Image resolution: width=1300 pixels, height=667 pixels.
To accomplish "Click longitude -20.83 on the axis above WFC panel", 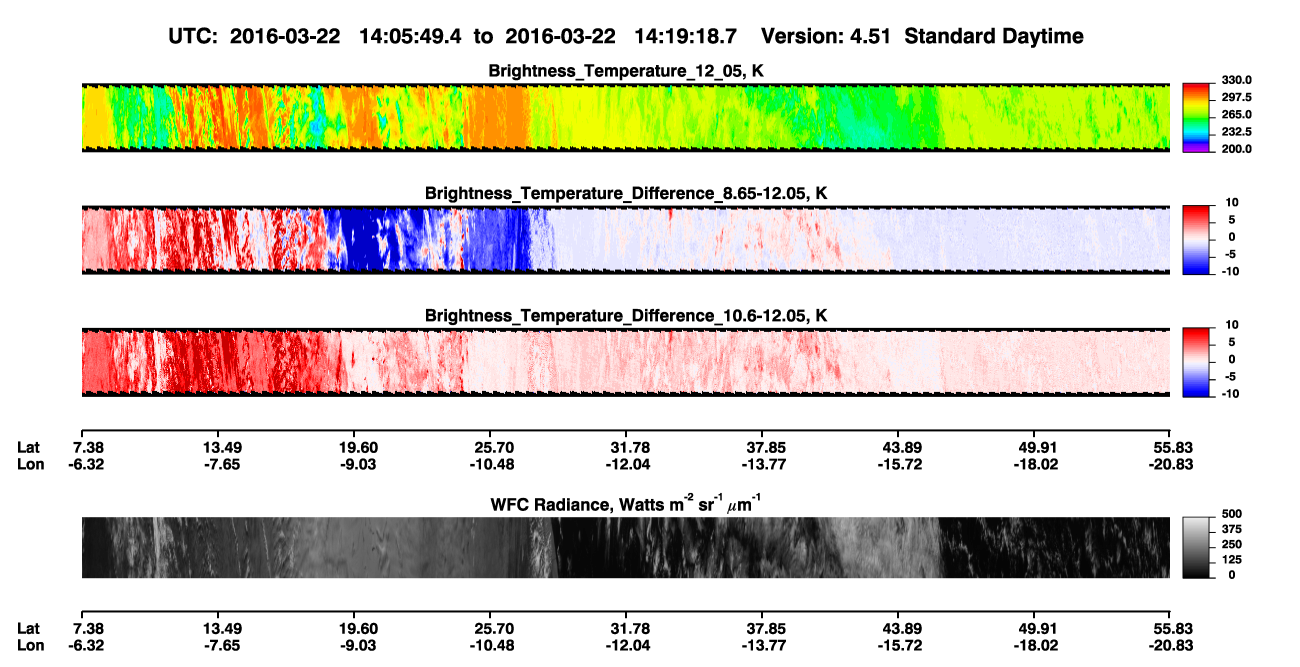I will coord(1169,464).
